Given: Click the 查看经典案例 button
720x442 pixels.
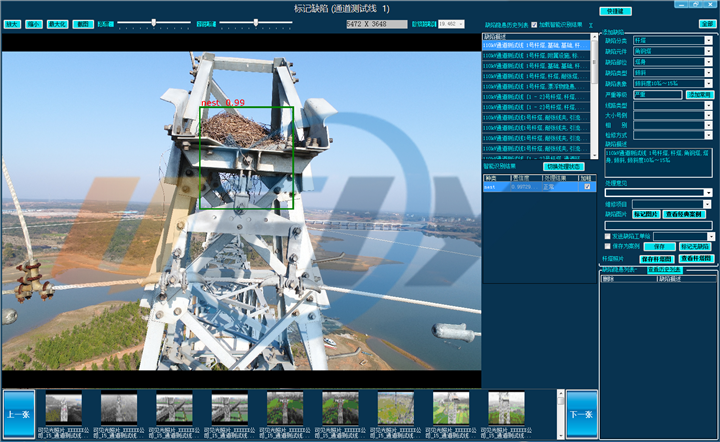Looking at the screenshot, I should 684,214.
